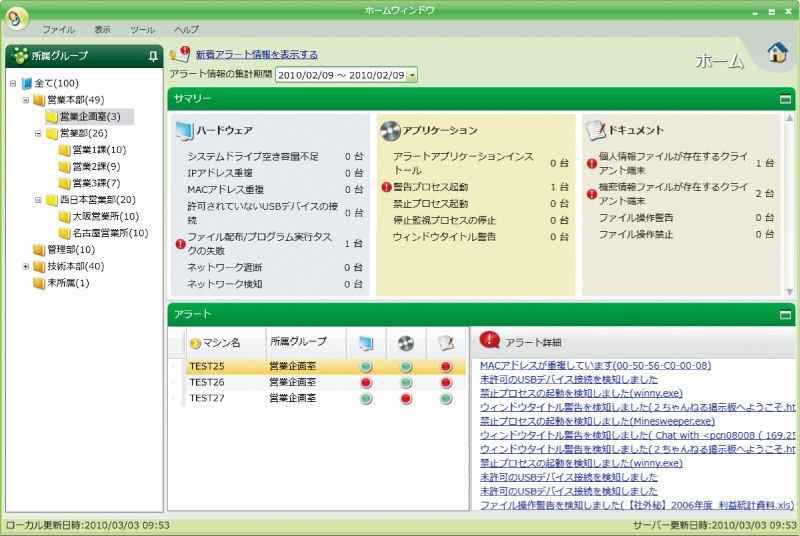The image size is (800, 536).
Task: Select the TEST27 machine row
Action: pos(326,398)
